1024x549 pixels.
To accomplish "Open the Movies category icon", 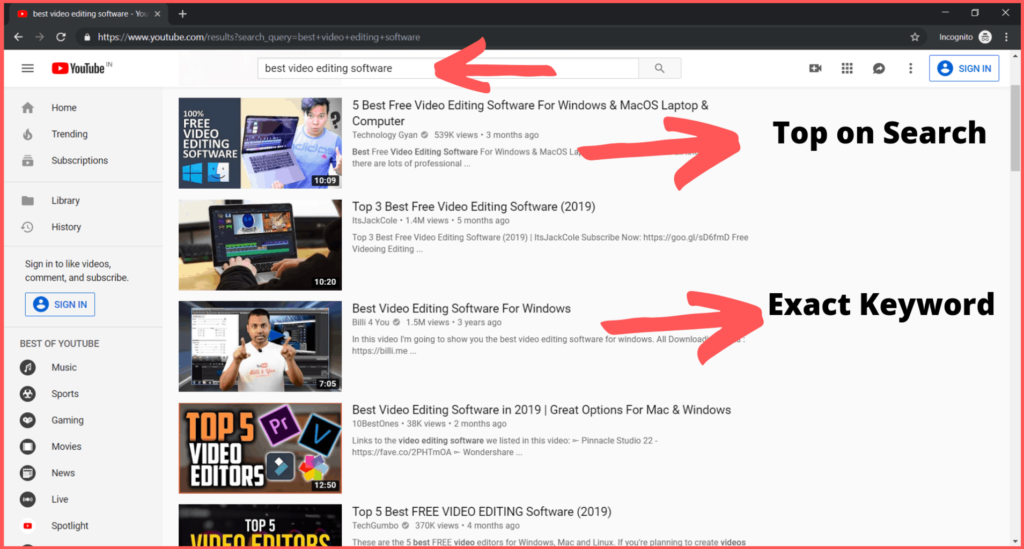I will (27, 447).
